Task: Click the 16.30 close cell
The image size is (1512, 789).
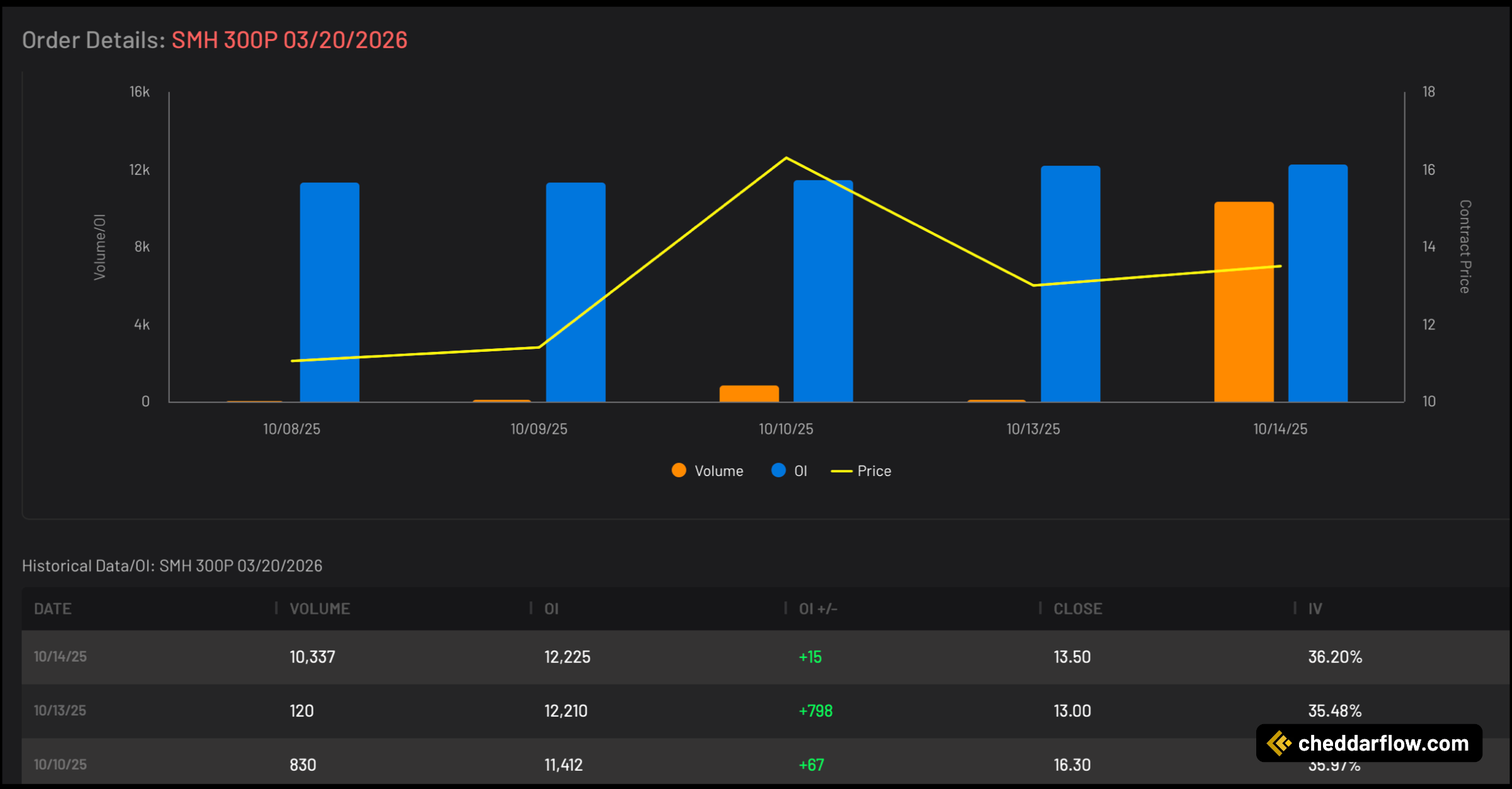Action: [1072, 765]
